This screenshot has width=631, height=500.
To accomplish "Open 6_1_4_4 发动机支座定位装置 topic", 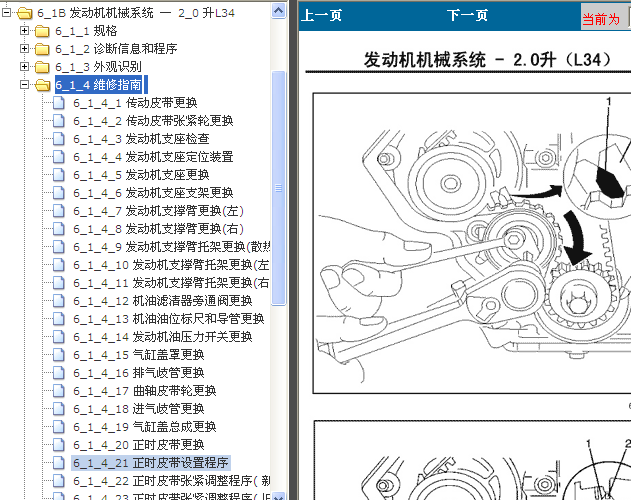I will 153,157.
